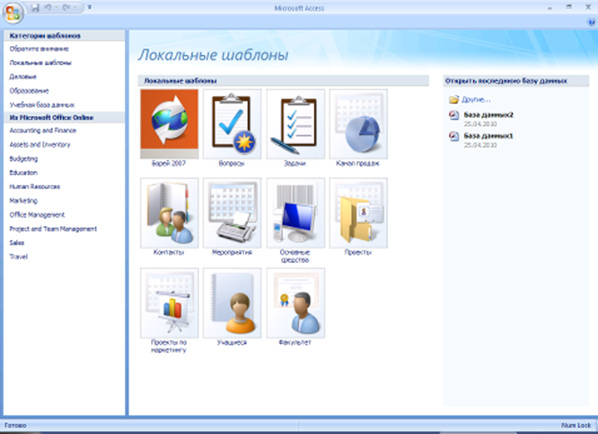
Task: Select the Проекты по маркетингу template icon
Action: click(169, 303)
